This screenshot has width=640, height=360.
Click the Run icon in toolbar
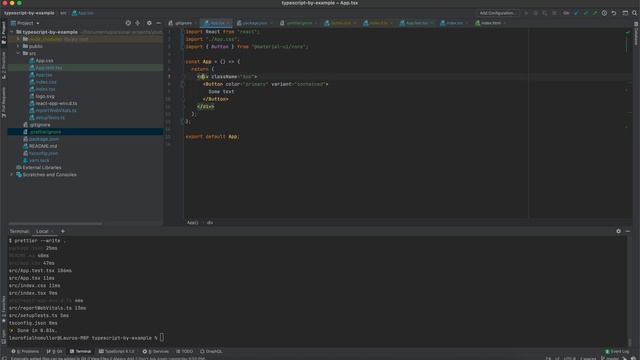pos(526,13)
